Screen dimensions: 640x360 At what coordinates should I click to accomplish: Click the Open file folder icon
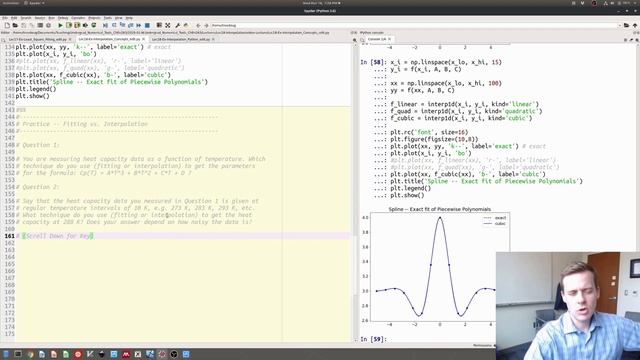click(15, 25)
